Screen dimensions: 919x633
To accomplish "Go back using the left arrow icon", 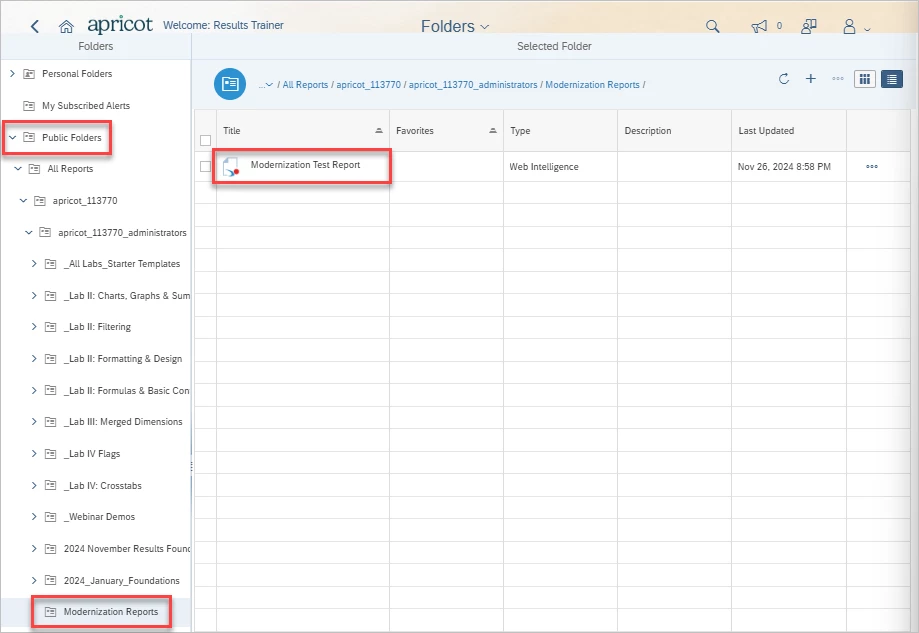I will tap(35, 26).
